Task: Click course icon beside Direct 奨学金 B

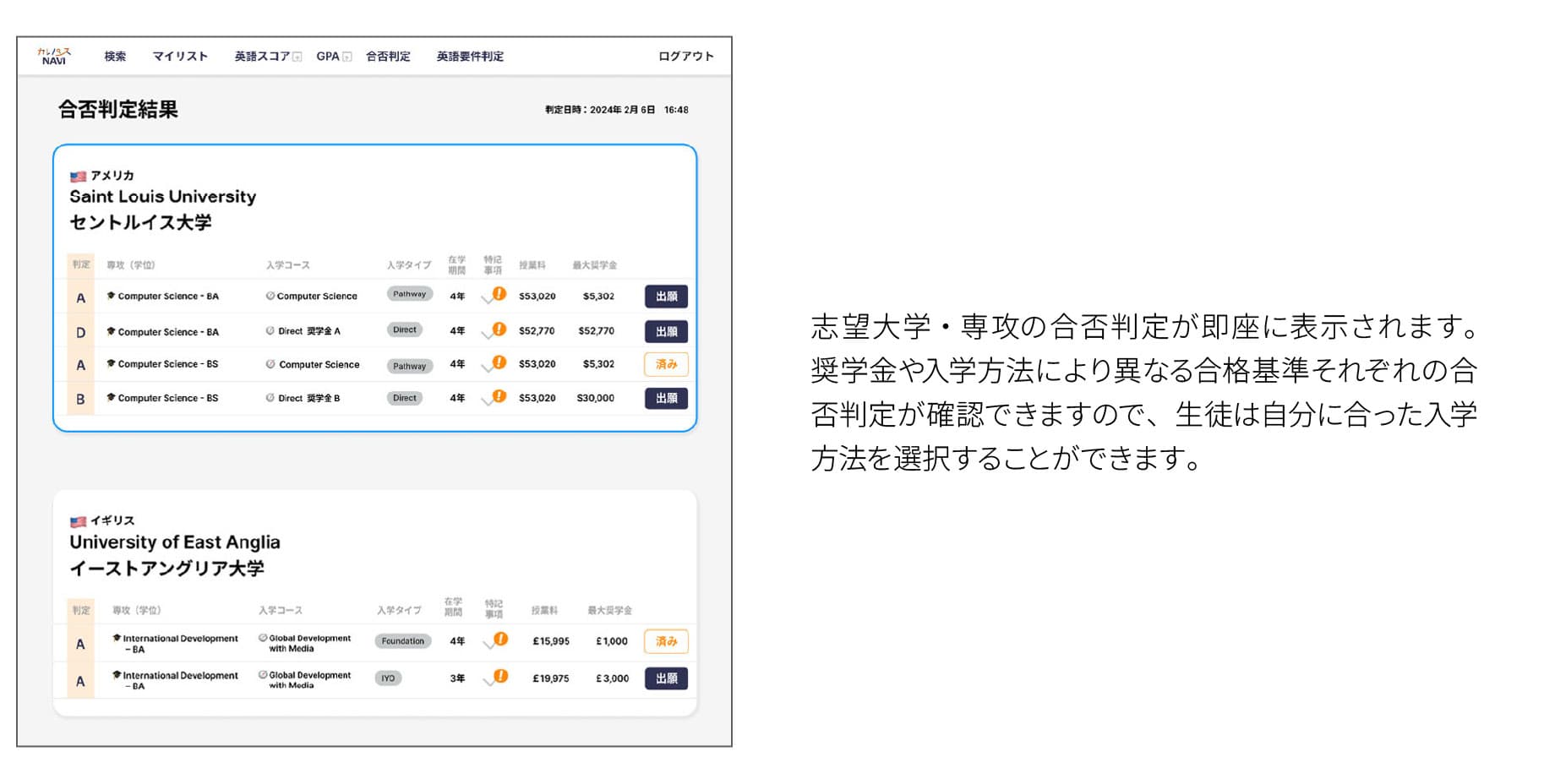Action: 270,398
